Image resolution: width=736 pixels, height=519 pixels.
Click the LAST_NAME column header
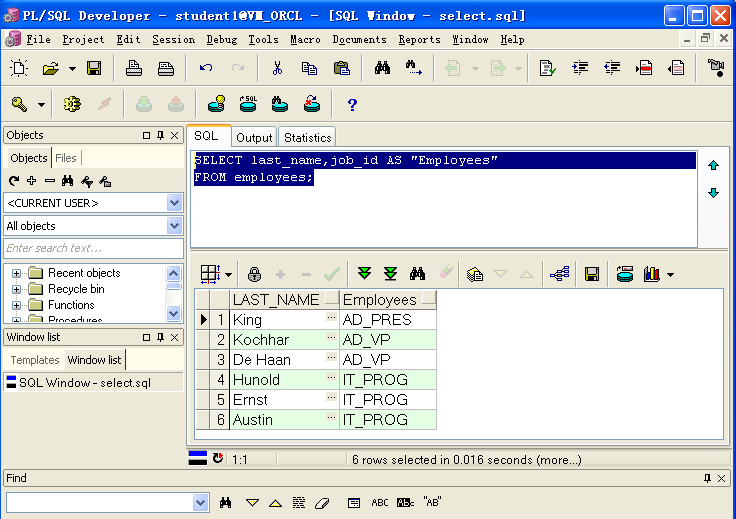[x=284, y=299]
